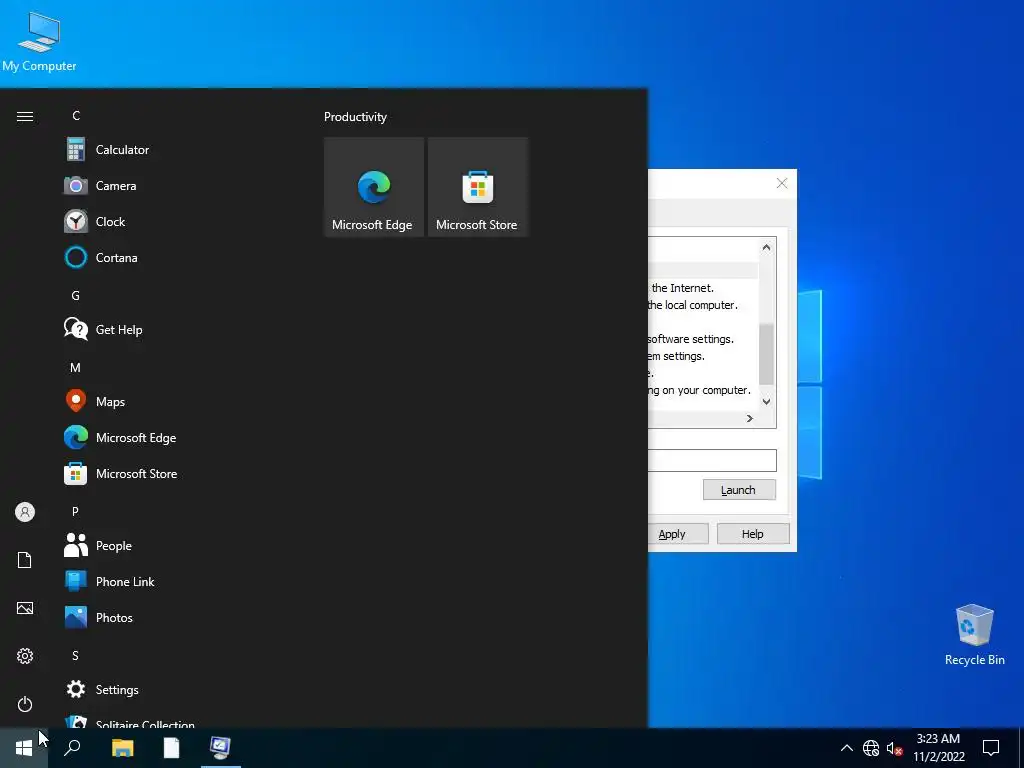Image resolution: width=1024 pixels, height=768 pixels.
Task: Open the clock showing 3:23 AM
Action: pos(938,748)
